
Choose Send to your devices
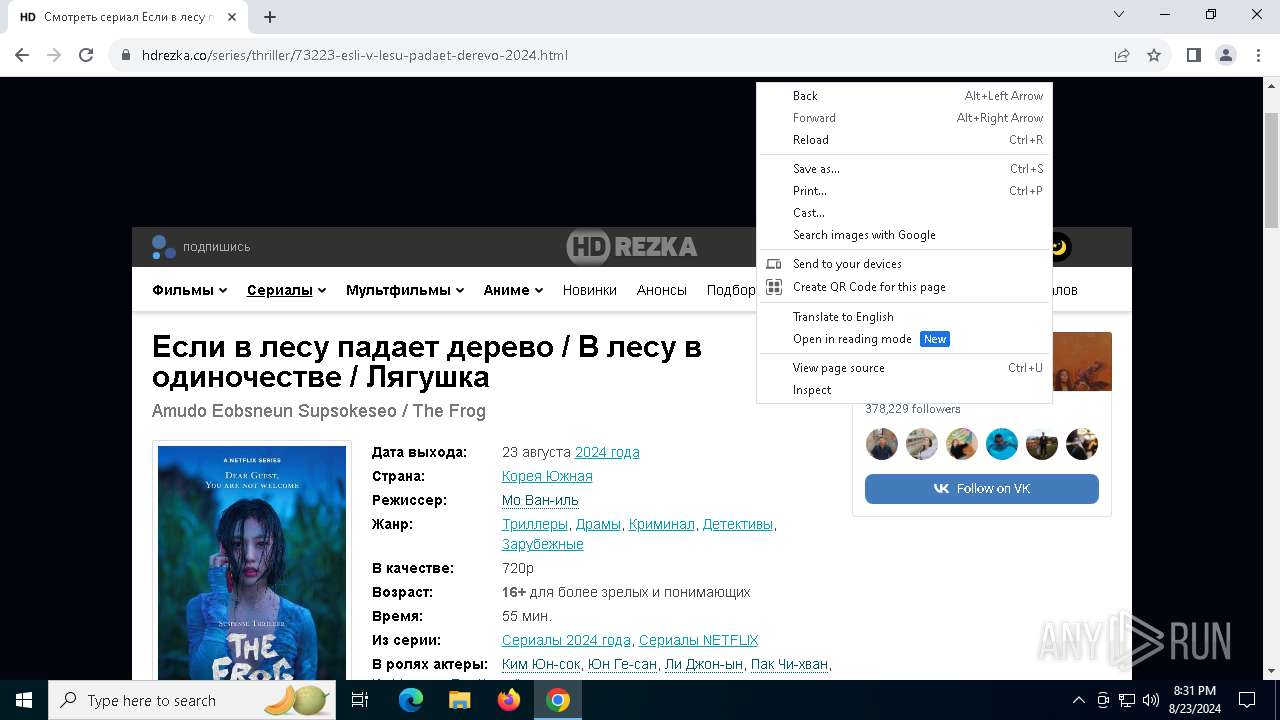[904, 264]
